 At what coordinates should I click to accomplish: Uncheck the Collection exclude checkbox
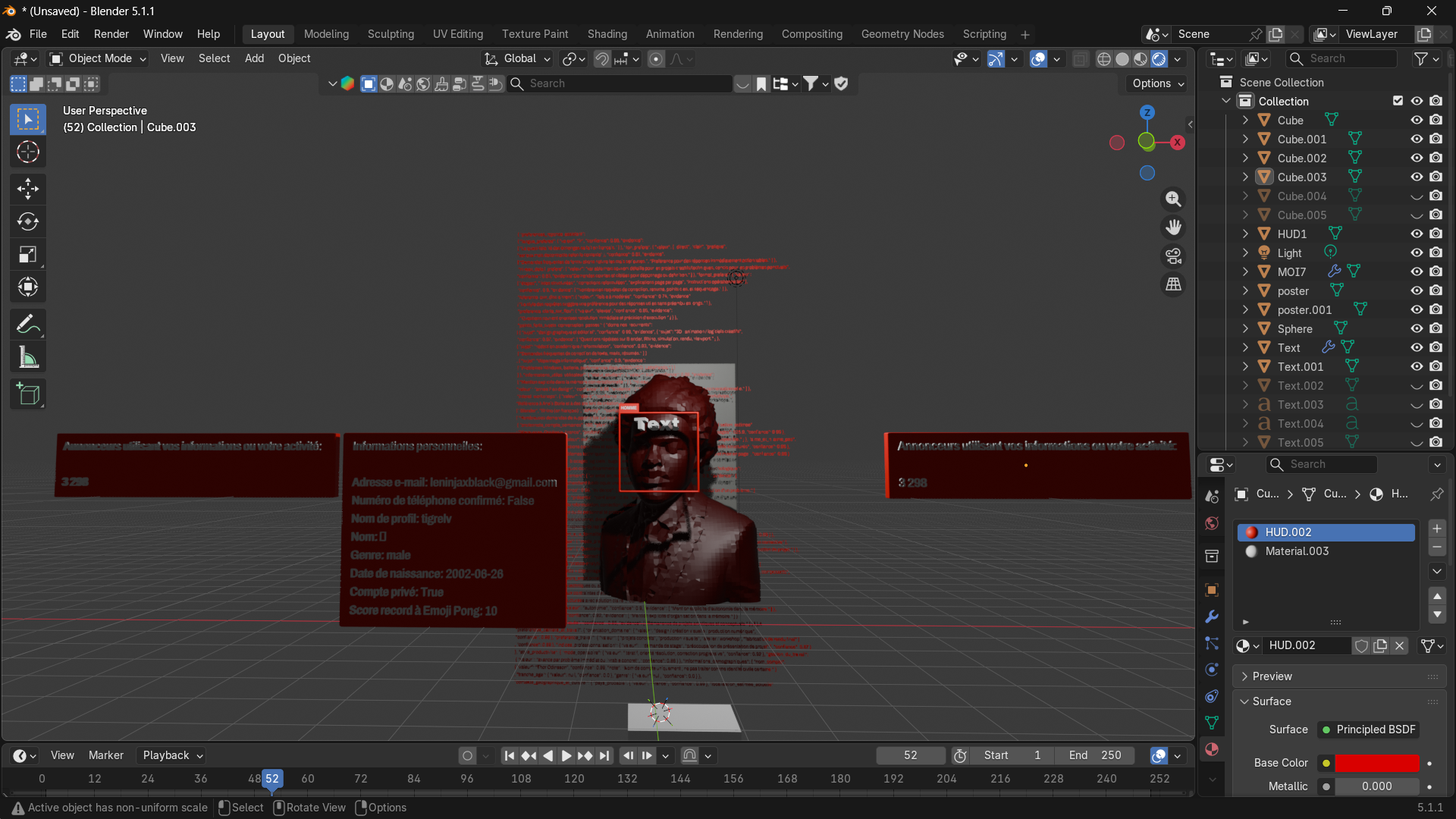pos(1398,101)
